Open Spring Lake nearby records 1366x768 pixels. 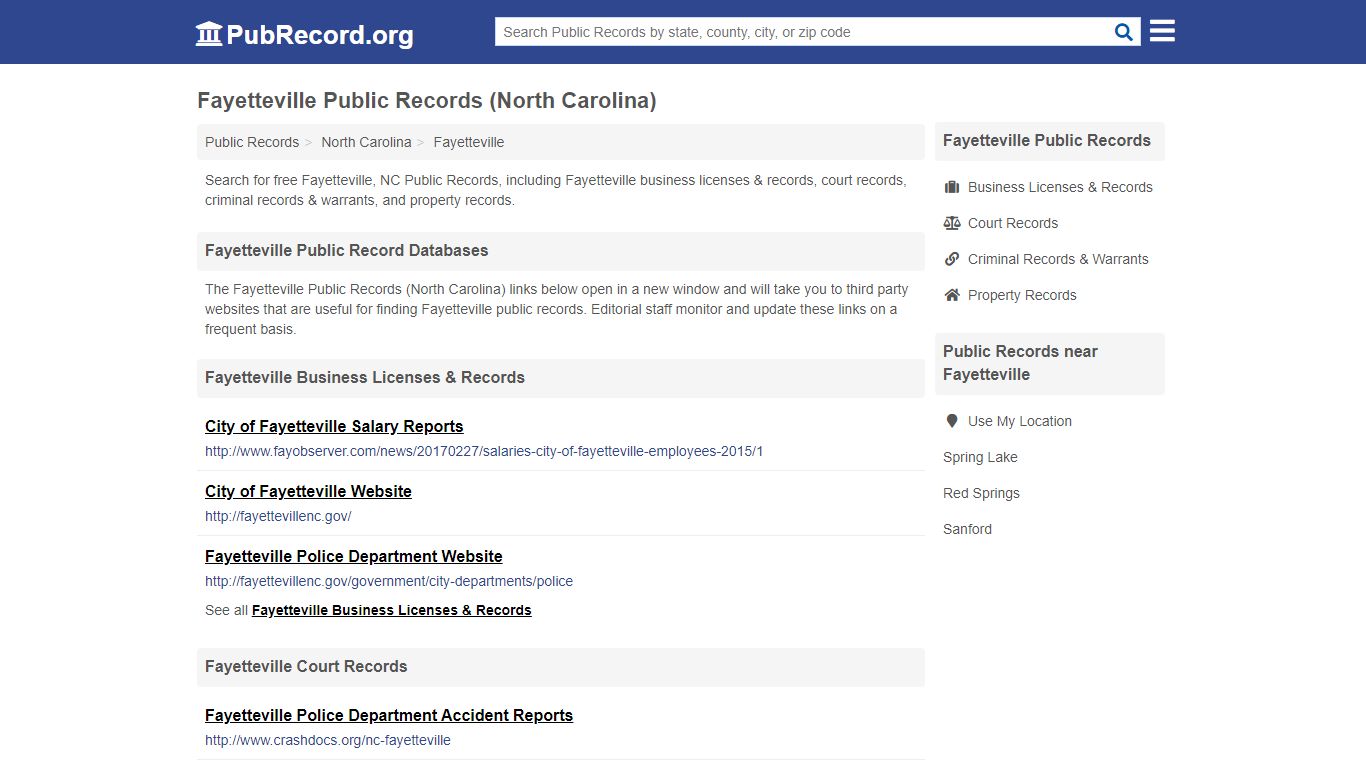pyautogui.click(x=980, y=457)
